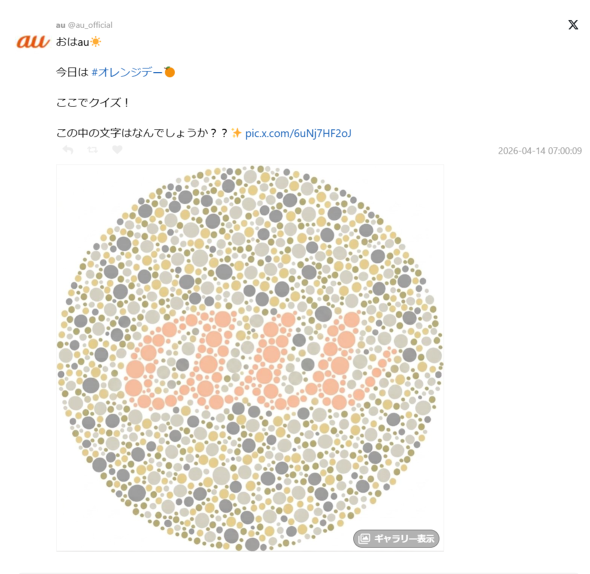Viewport: 590px width, 574px height.
Task: Click the bold au display name
Action: [x=60, y=25]
